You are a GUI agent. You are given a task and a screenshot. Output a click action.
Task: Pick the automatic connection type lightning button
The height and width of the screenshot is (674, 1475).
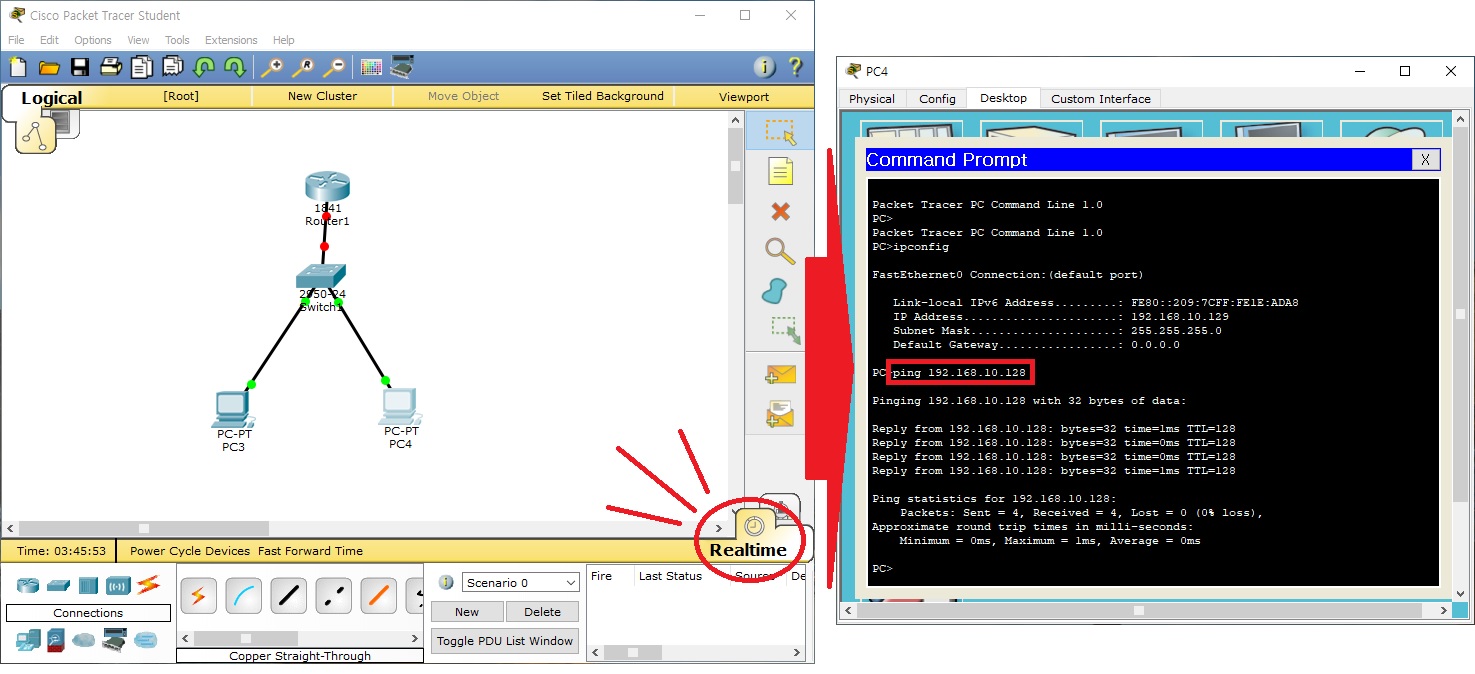pos(198,596)
